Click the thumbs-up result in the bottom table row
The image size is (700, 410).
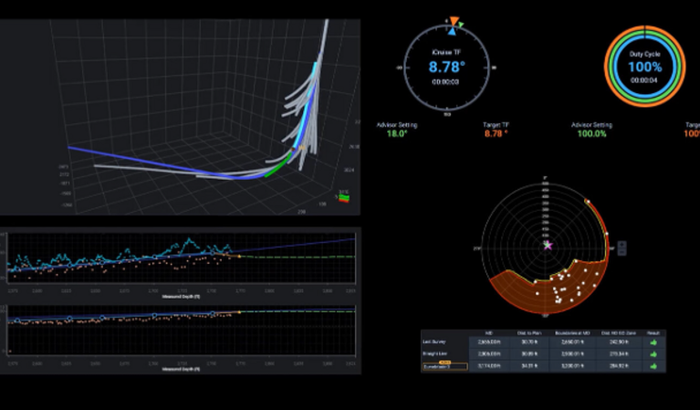click(x=654, y=367)
